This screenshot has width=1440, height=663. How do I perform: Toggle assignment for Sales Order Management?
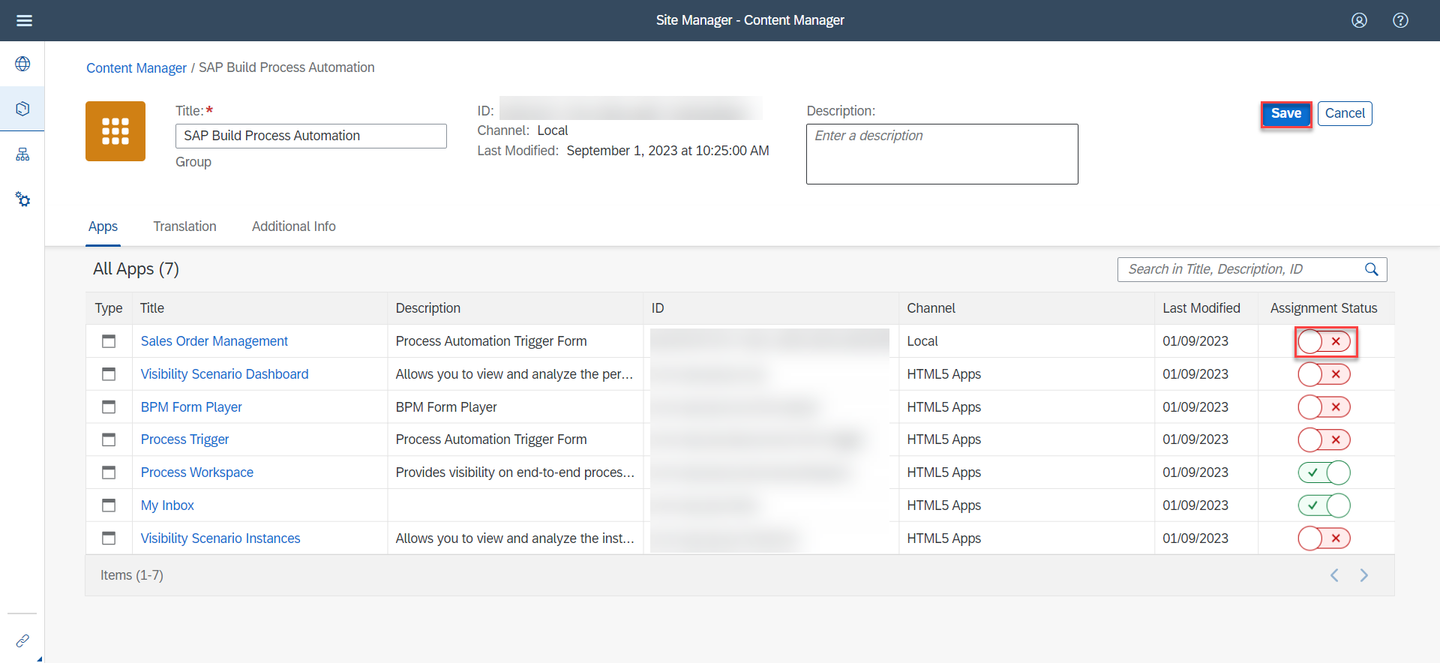(x=1324, y=341)
